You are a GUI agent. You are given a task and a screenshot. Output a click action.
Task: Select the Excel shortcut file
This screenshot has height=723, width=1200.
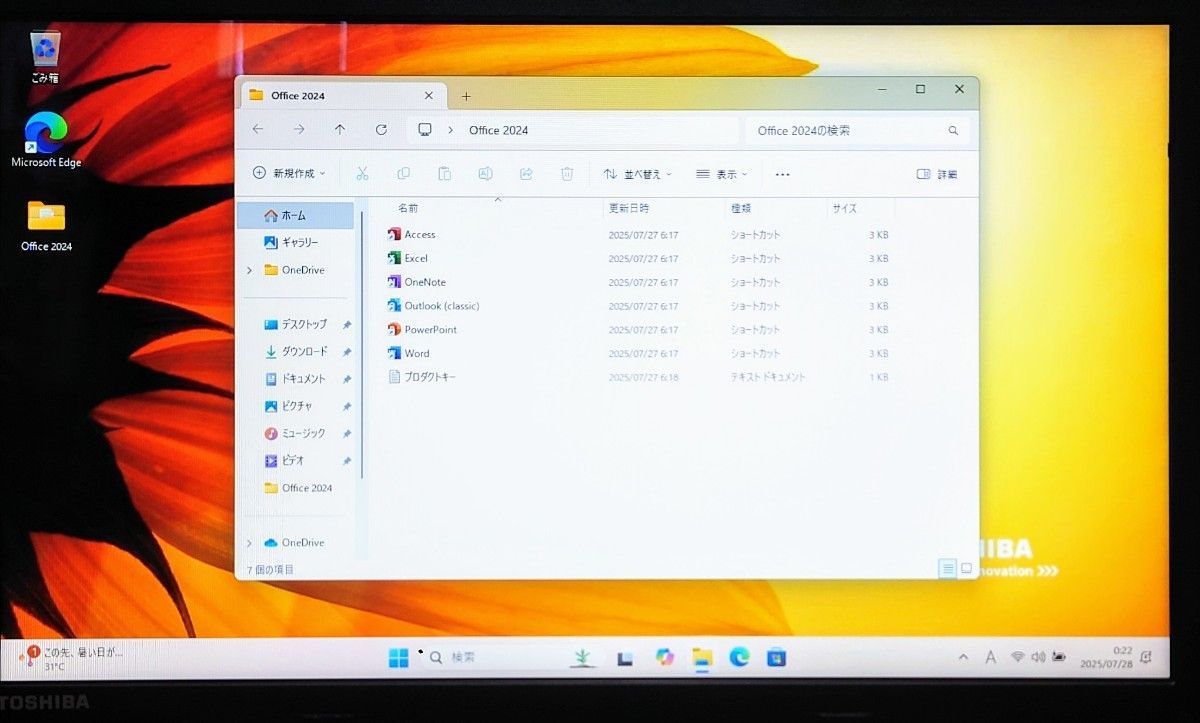pos(408,259)
